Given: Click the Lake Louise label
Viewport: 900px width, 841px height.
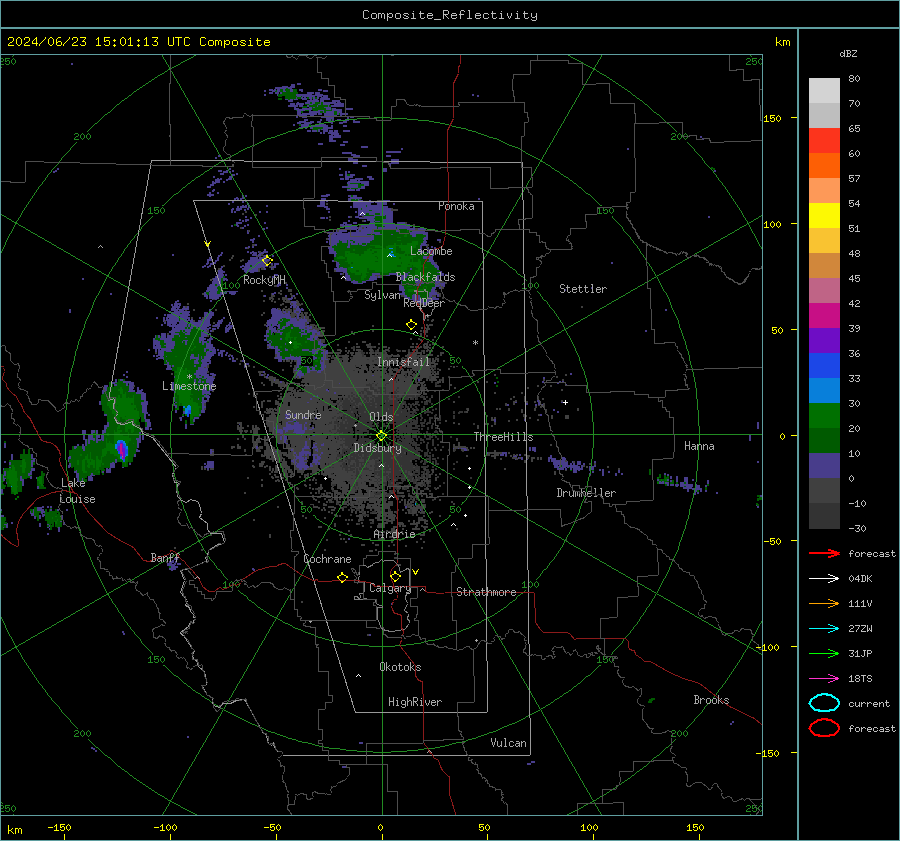Looking at the screenshot, I should pos(77,491).
